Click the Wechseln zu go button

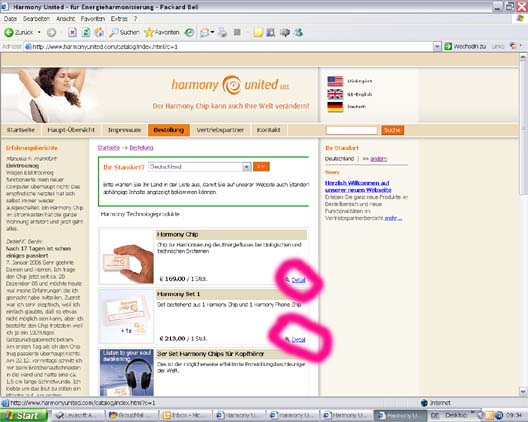point(465,46)
